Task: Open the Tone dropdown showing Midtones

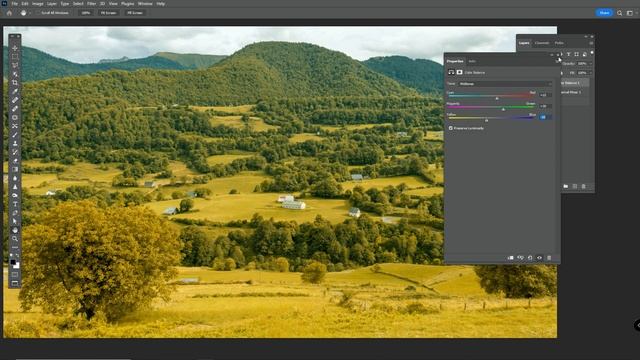Action: tap(505, 84)
